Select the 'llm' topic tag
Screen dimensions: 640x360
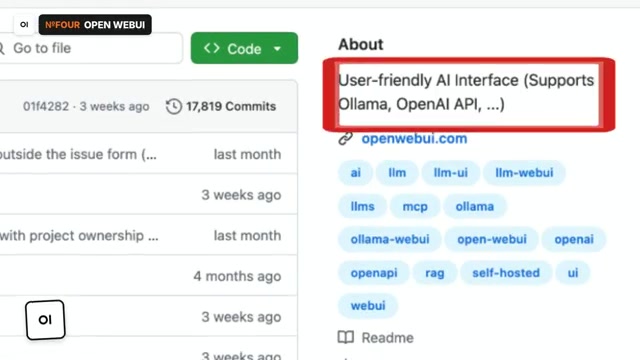click(x=397, y=173)
